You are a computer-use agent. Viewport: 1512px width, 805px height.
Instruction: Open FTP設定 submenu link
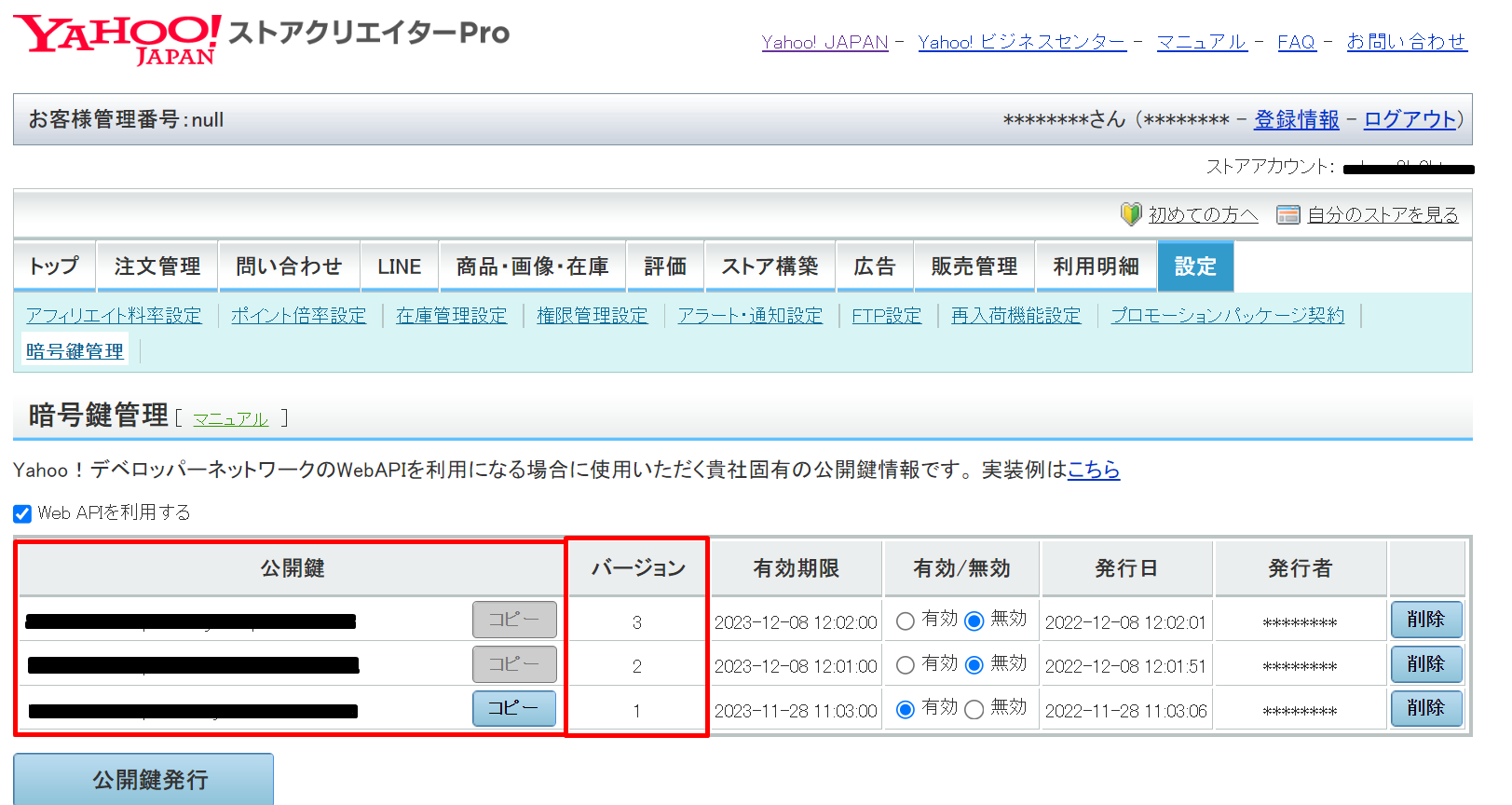pyautogui.click(x=886, y=316)
